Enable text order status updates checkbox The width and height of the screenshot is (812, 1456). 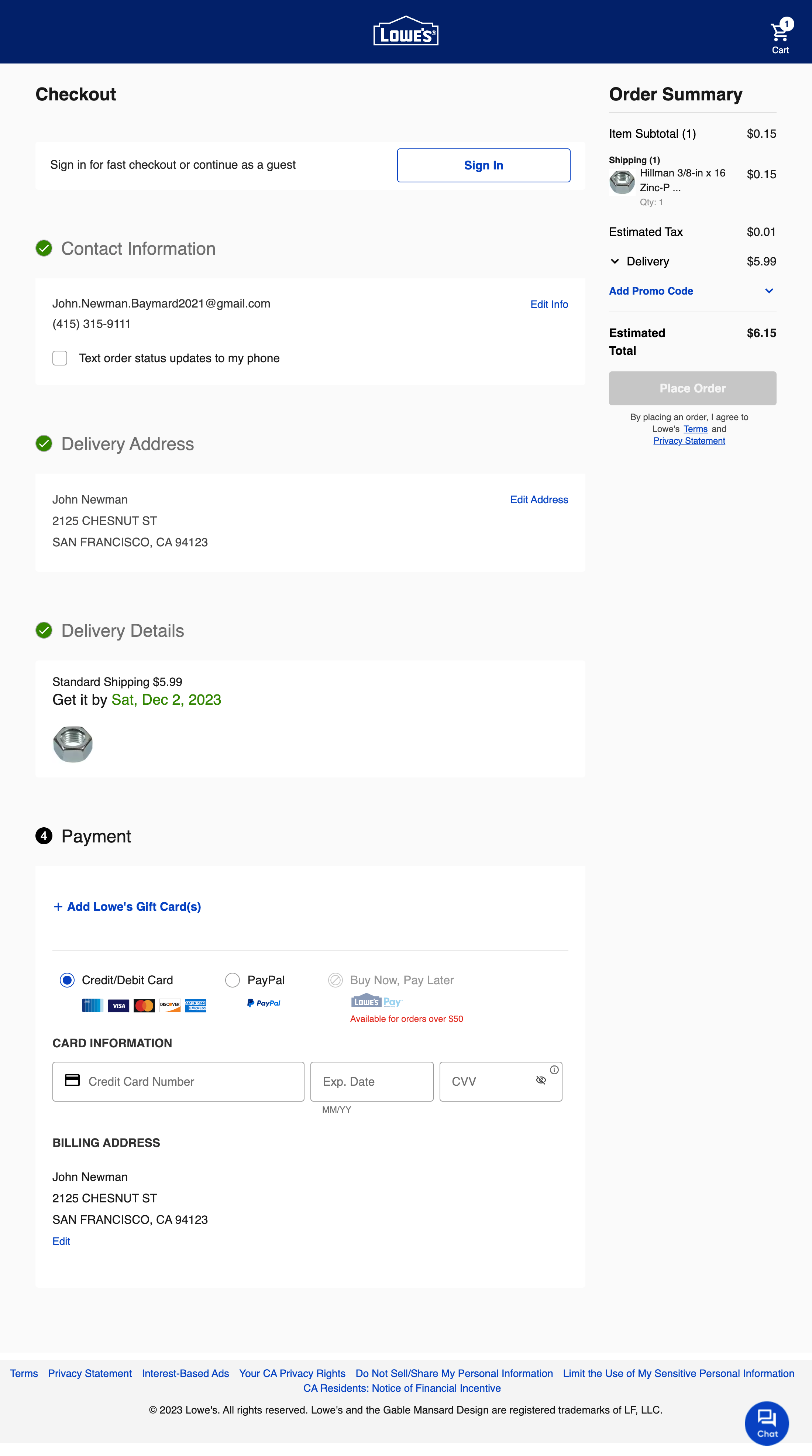pyautogui.click(x=59, y=358)
